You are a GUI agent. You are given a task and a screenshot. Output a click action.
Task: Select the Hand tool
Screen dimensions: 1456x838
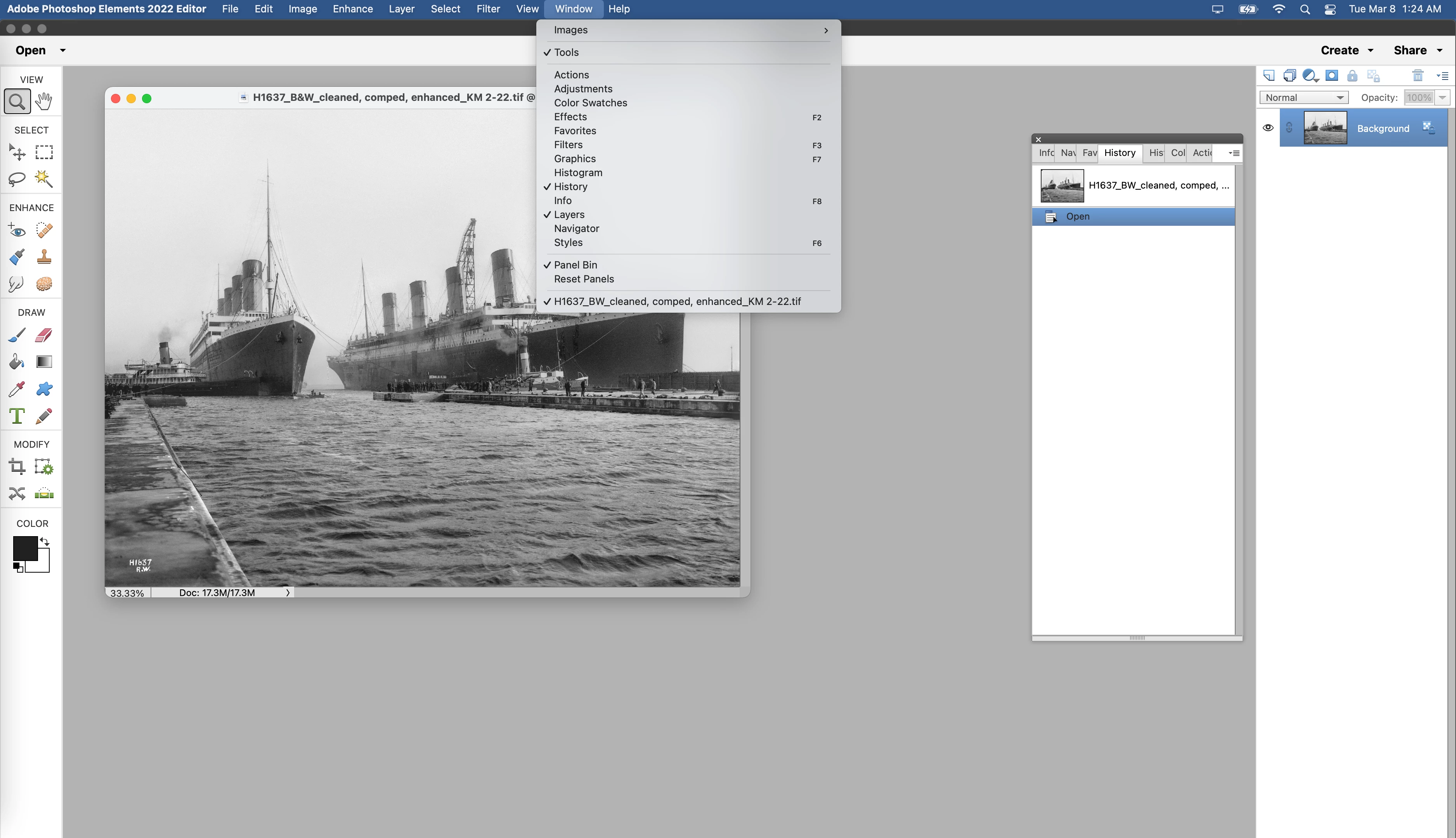click(x=44, y=101)
